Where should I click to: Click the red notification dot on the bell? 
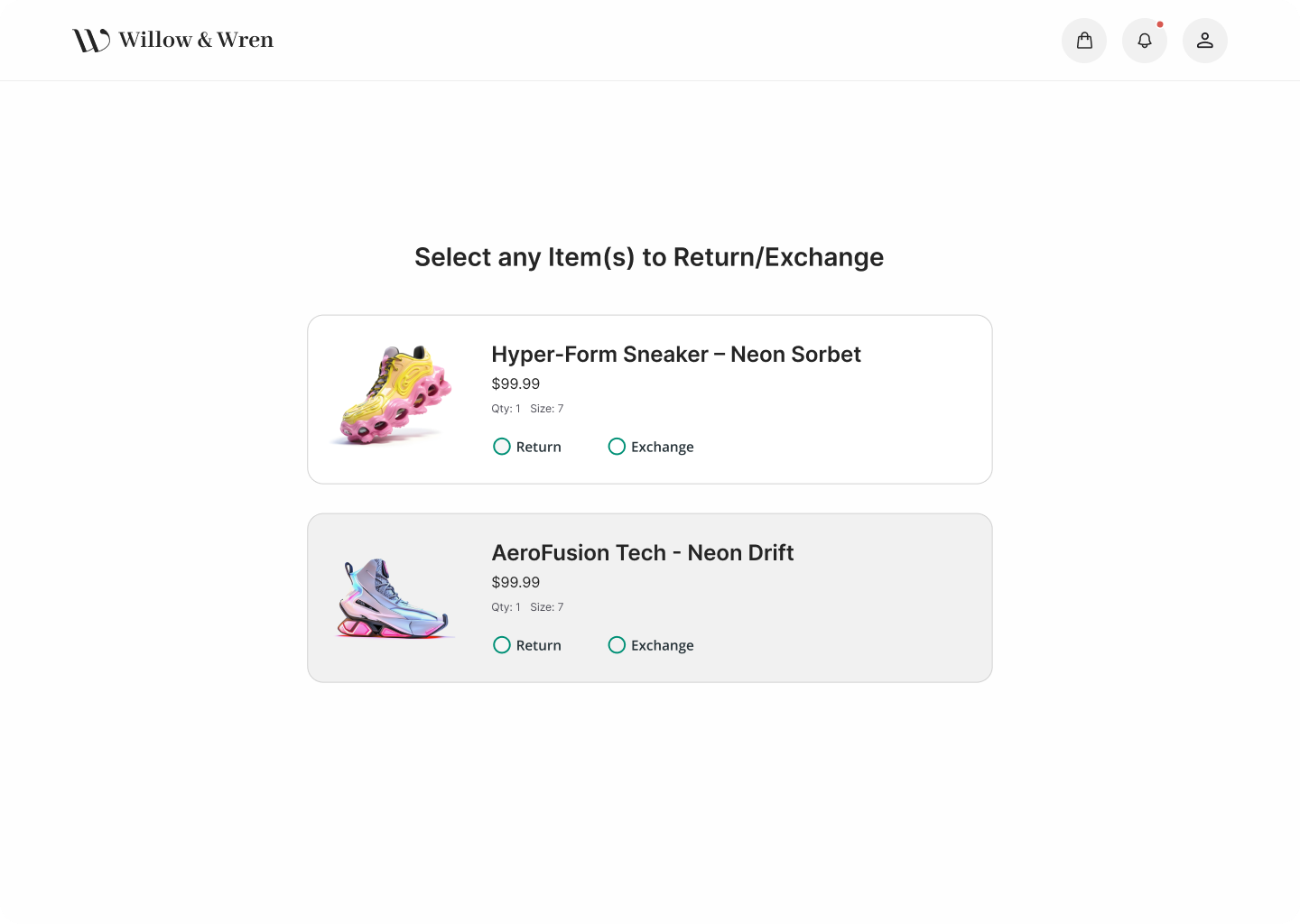click(1161, 24)
